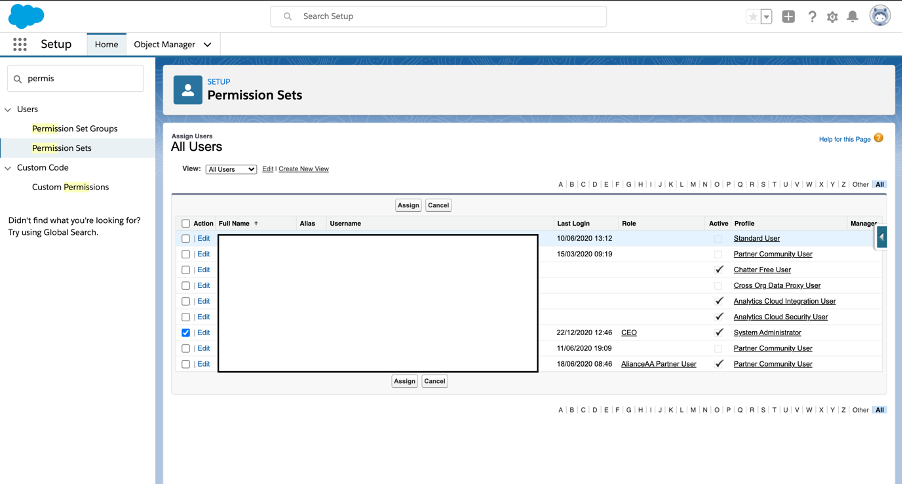The height and width of the screenshot is (484, 902).
Task: Click the bottom Cancel button
Action: [434, 382]
